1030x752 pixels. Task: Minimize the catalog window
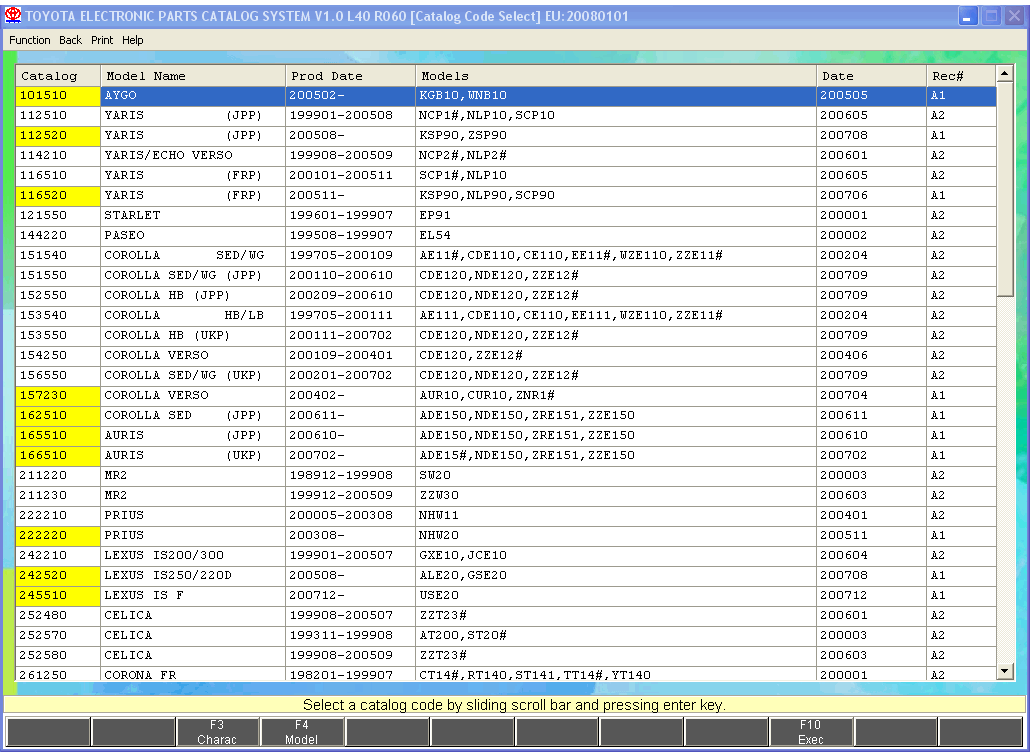(x=967, y=16)
